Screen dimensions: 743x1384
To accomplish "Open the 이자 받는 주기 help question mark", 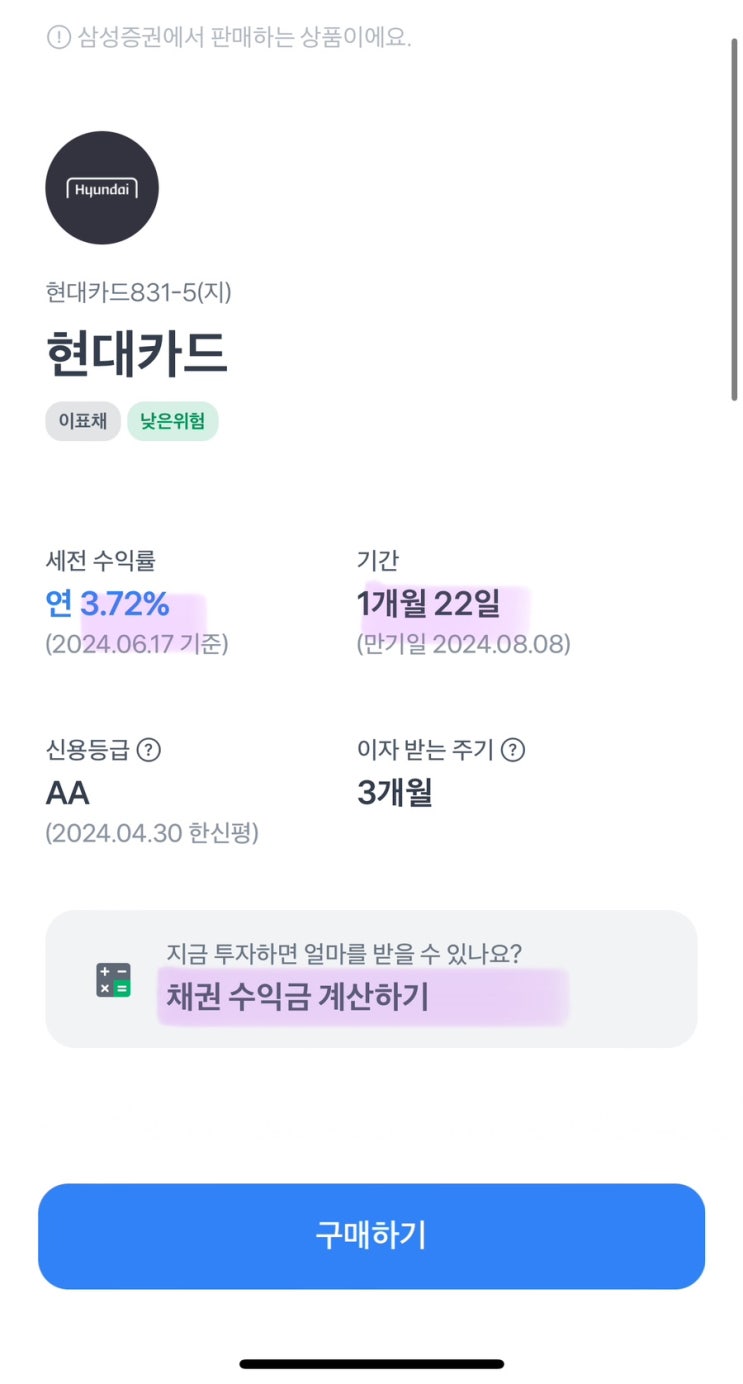I will [x=513, y=749].
